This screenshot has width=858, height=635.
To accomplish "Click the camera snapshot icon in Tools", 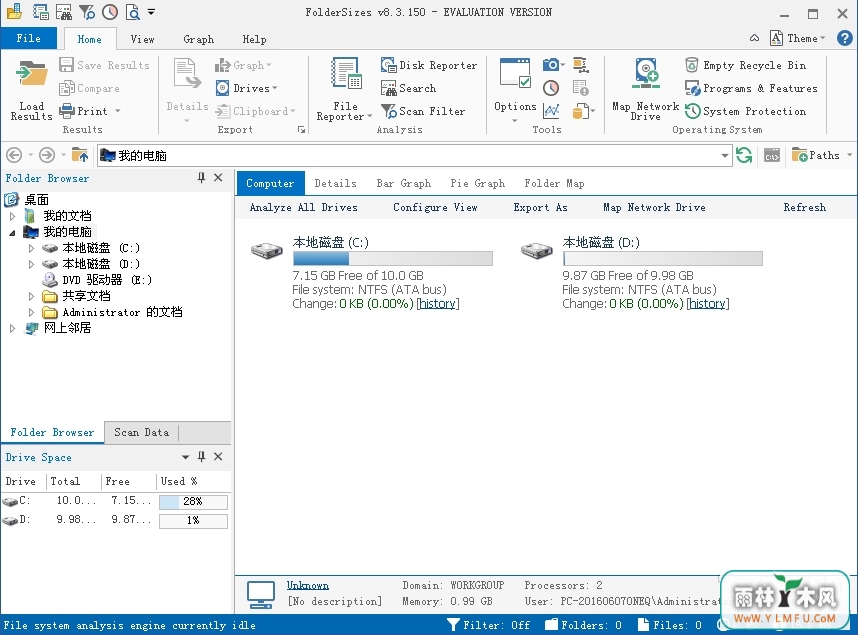I will [x=551, y=65].
